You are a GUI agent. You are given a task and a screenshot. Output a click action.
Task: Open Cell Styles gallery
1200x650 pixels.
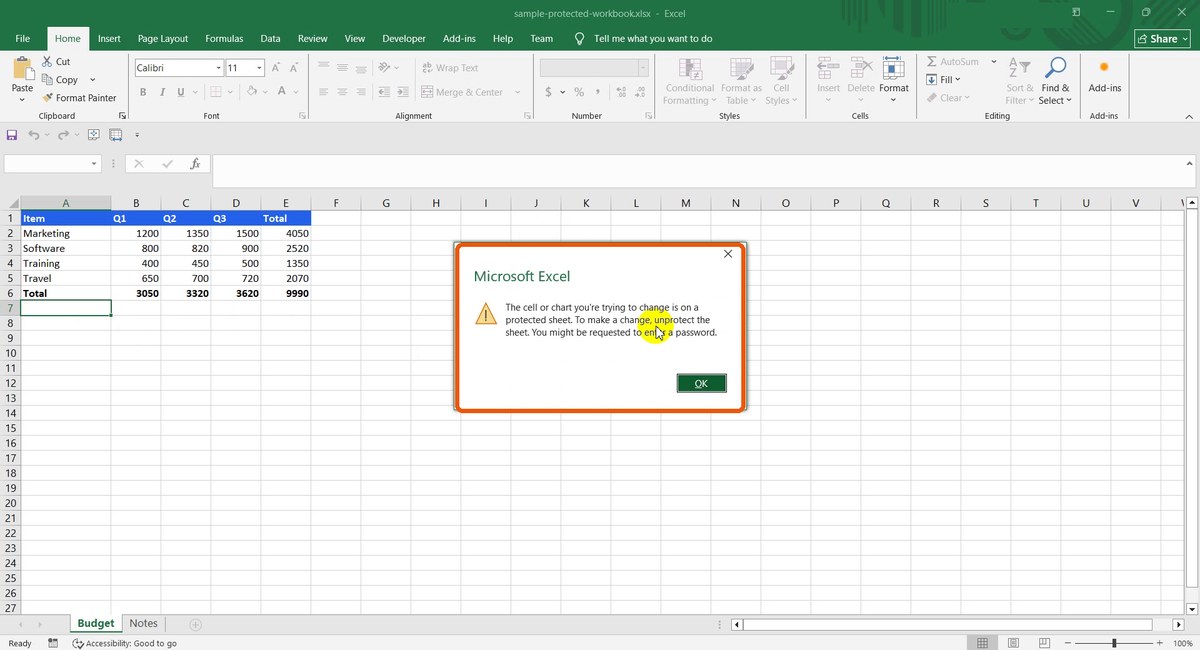click(x=781, y=81)
